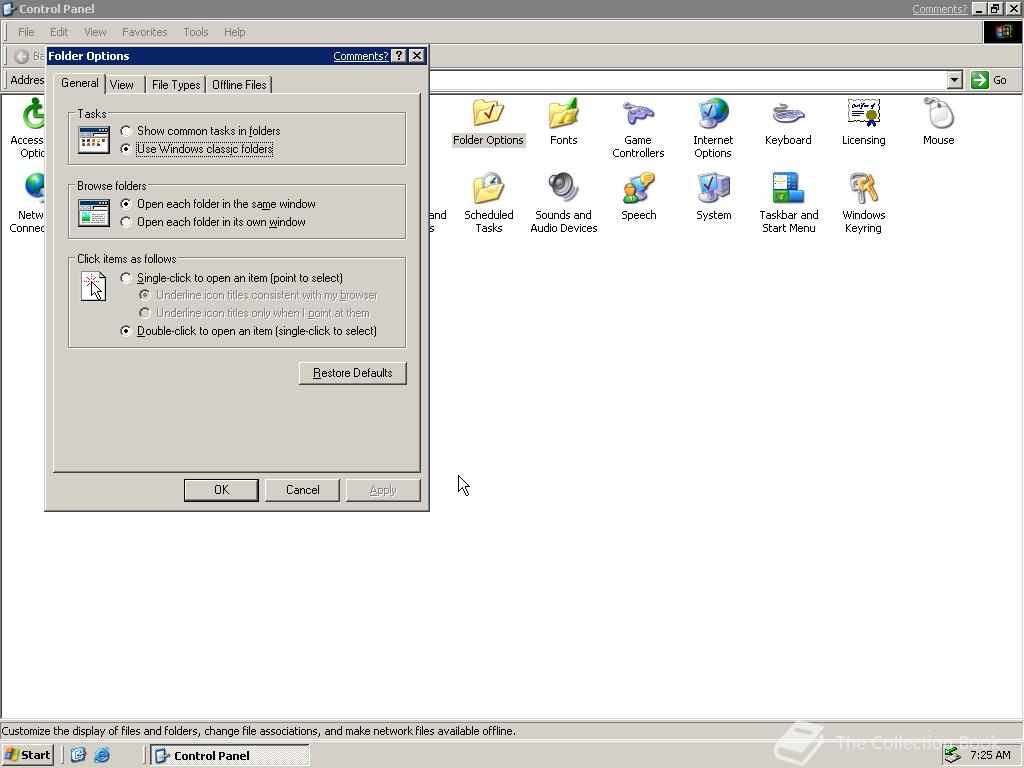Open the Fonts folder icon
Screen dimensions: 1024x768
coord(564,122)
